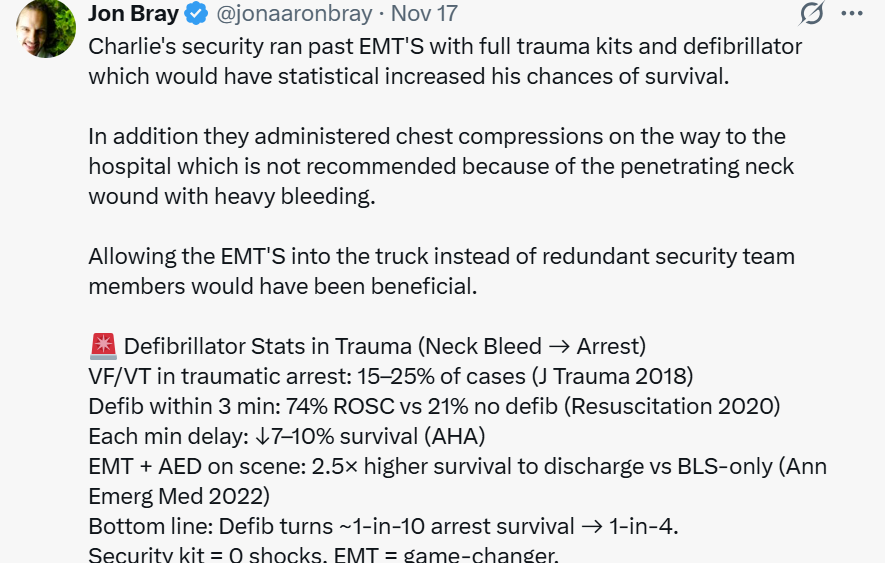Click the red siren emoji
This screenshot has height=563, width=885.
pos(102,346)
